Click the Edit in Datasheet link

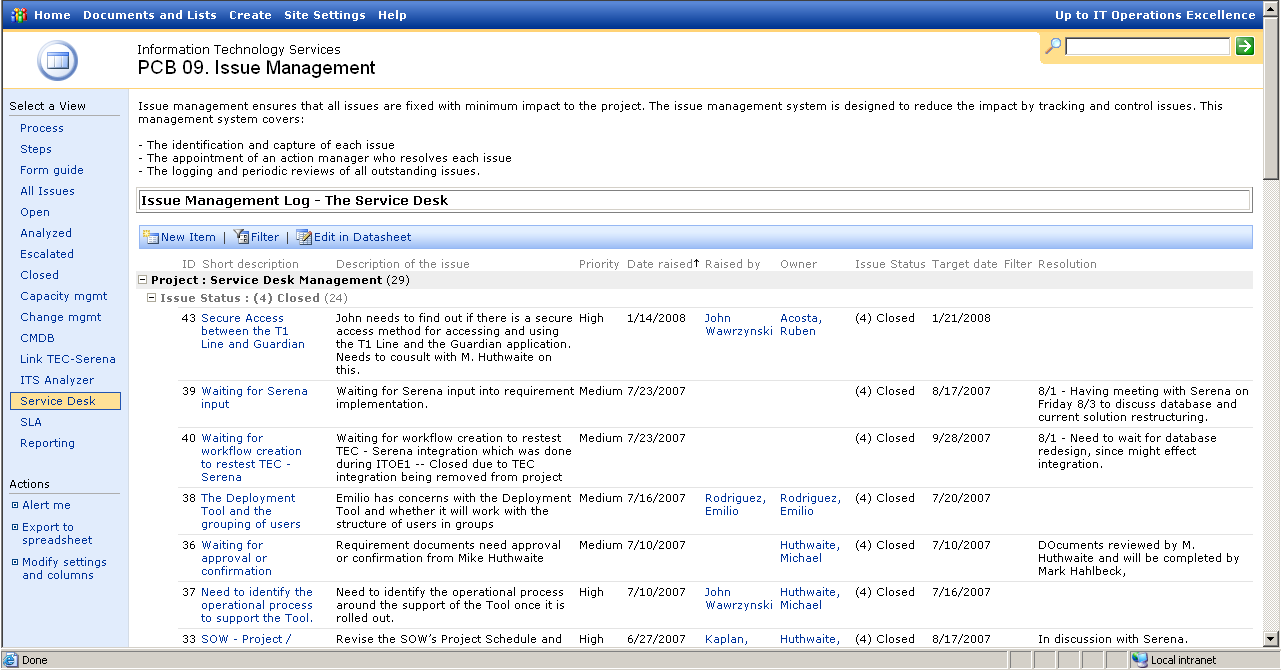(x=362, y=237)
